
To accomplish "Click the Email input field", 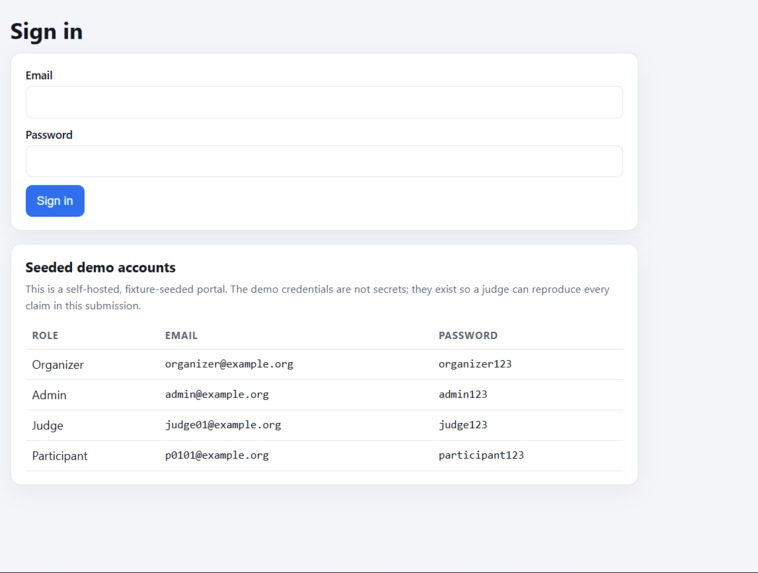I will [324, 102].
